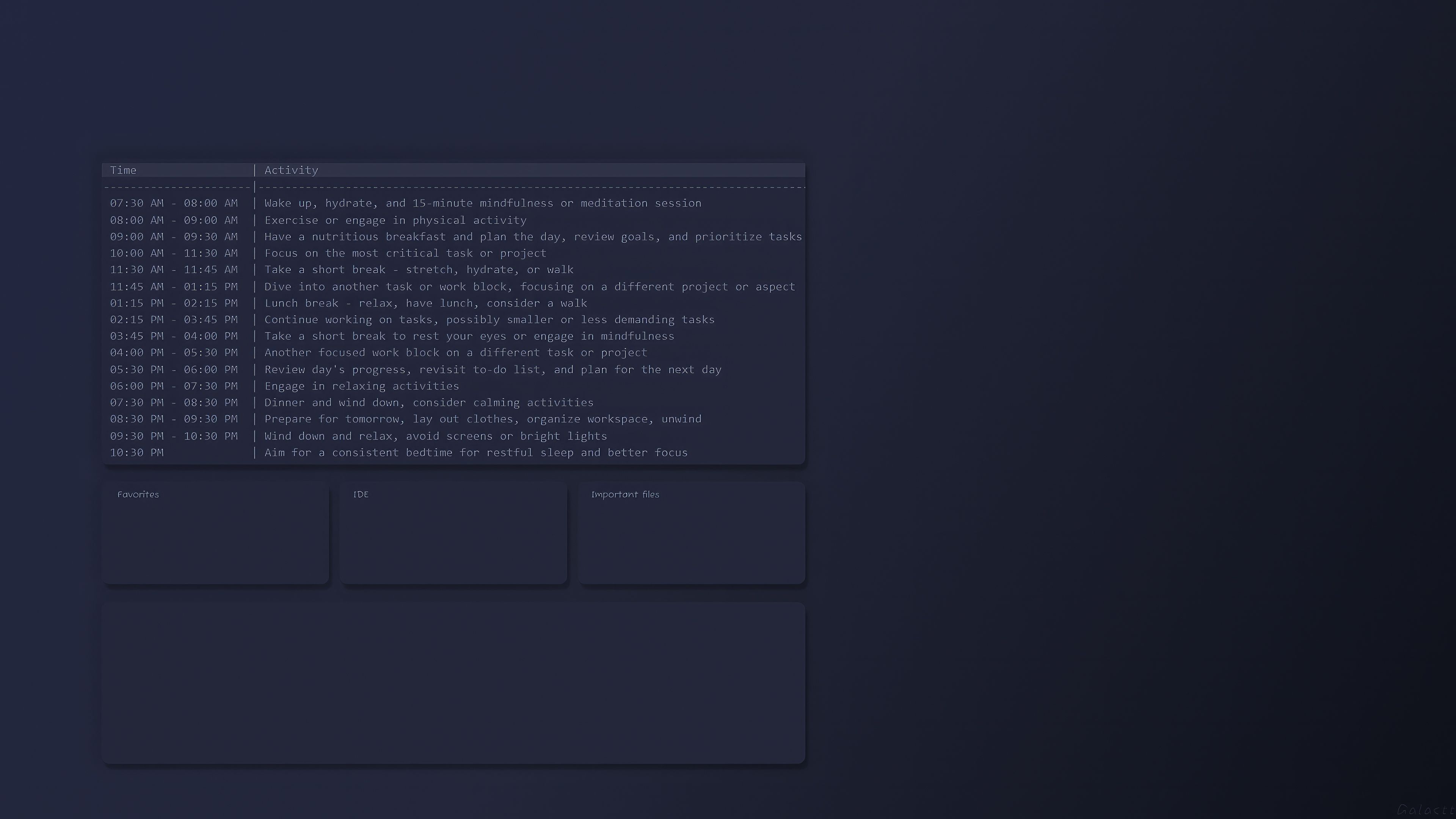Select the Wake up, hydrate activity text
The width and height of the screenshot is (1456, 819).
[483, 203]
